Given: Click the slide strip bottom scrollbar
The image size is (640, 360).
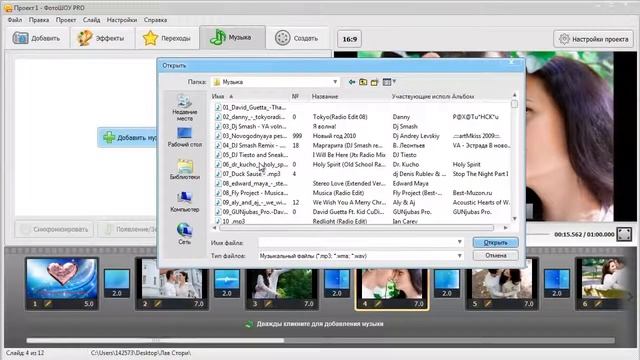Looking at the screenshot, I should [x=155, y=340].
